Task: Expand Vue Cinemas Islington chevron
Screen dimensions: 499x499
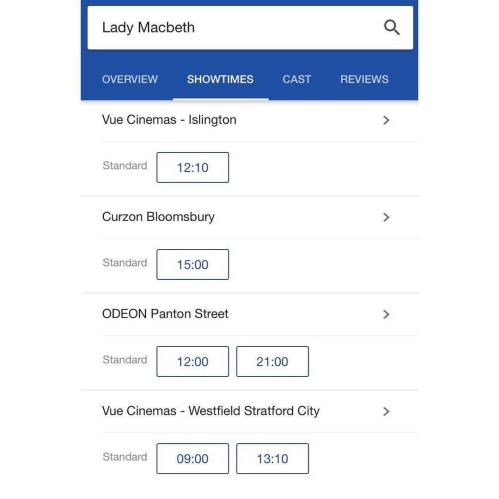Action: [x=386, y=120]
